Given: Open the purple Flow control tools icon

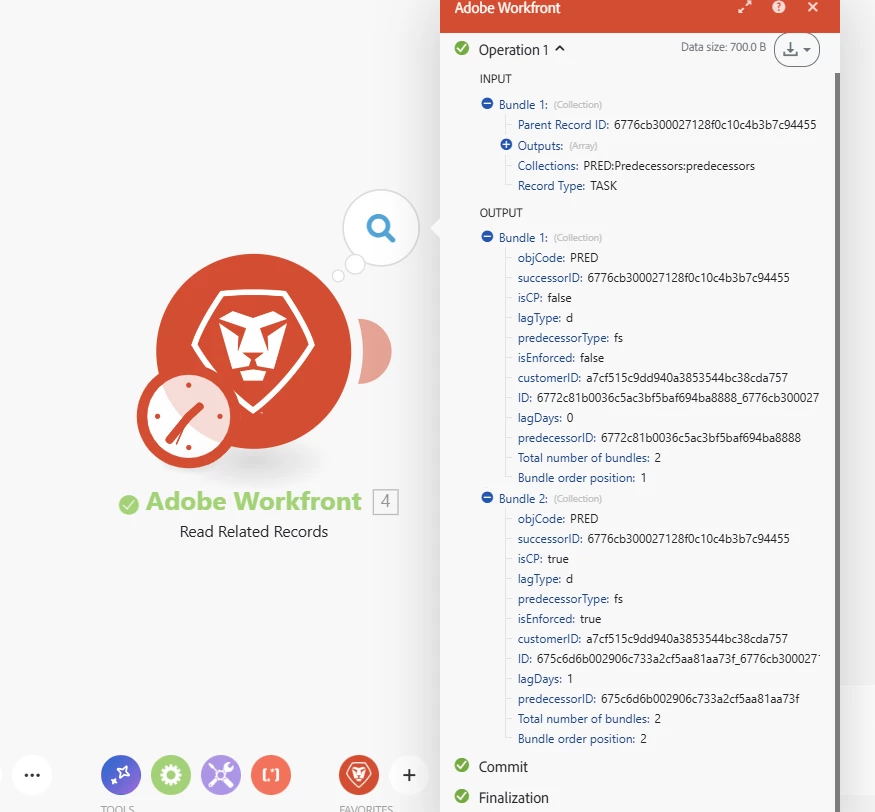Looking at the screenshot, I should 121,775.
